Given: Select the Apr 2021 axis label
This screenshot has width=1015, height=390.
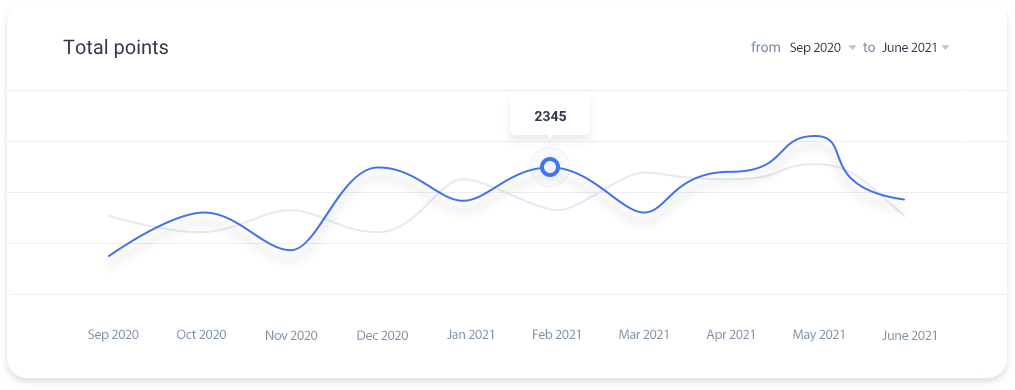Looking at the screenshot, I should [731, 335].
